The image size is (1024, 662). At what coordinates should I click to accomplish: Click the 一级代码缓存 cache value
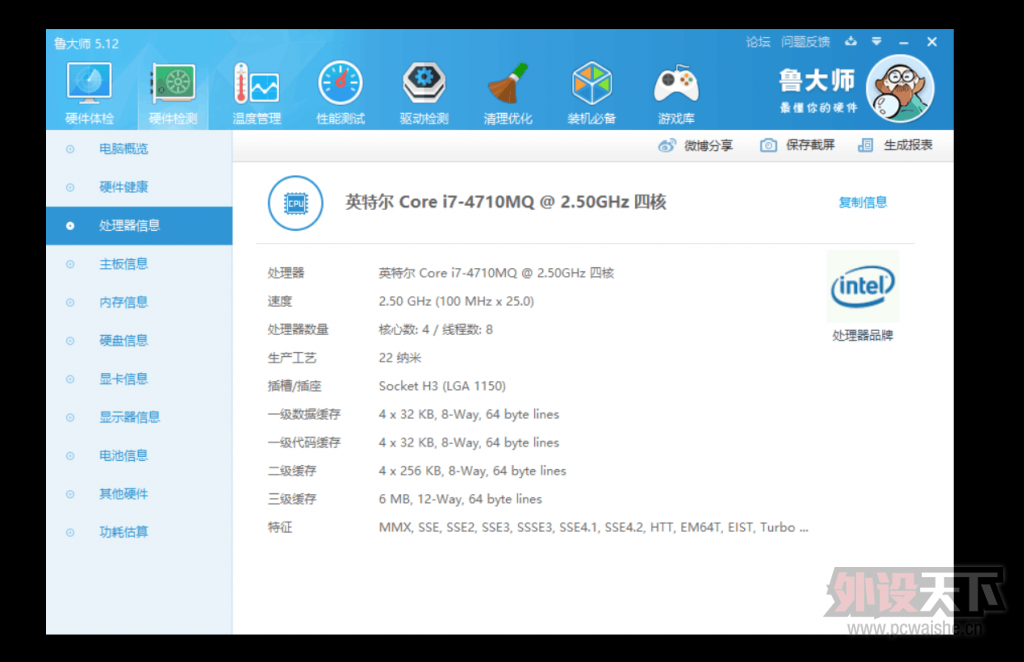(469, 443)
